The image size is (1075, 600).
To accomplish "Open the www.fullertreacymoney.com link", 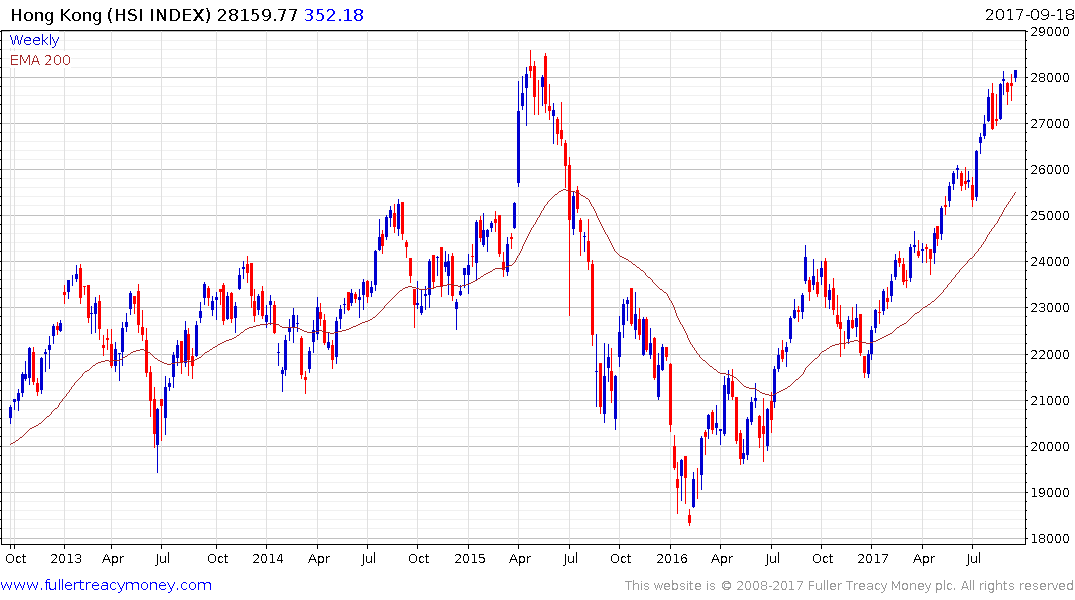I will click(x=106, y=585).
